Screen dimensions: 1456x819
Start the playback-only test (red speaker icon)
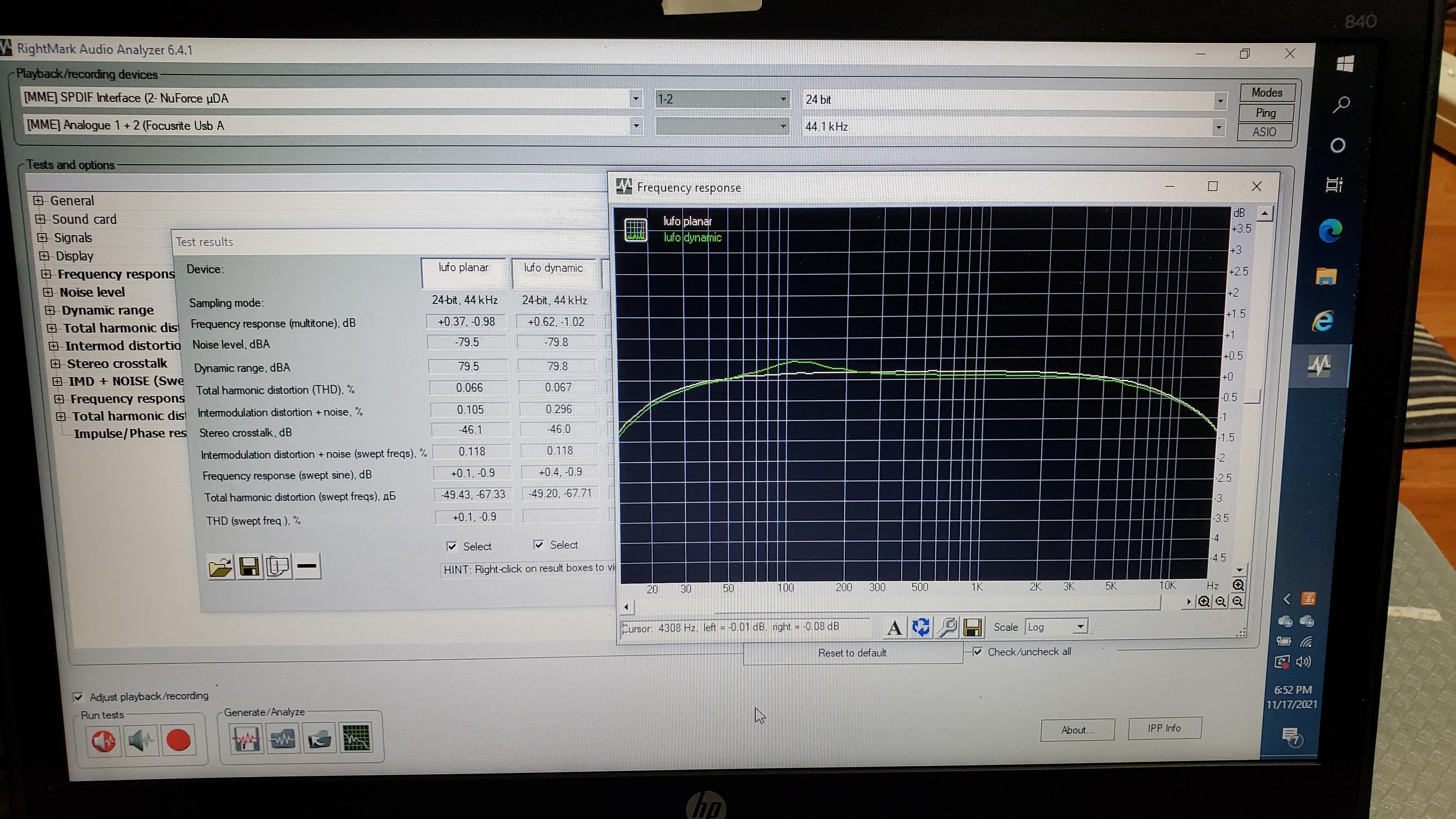(103, 741)
